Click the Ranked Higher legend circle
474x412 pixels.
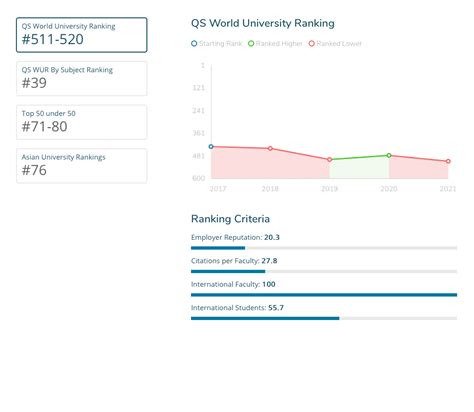point(251,43)
